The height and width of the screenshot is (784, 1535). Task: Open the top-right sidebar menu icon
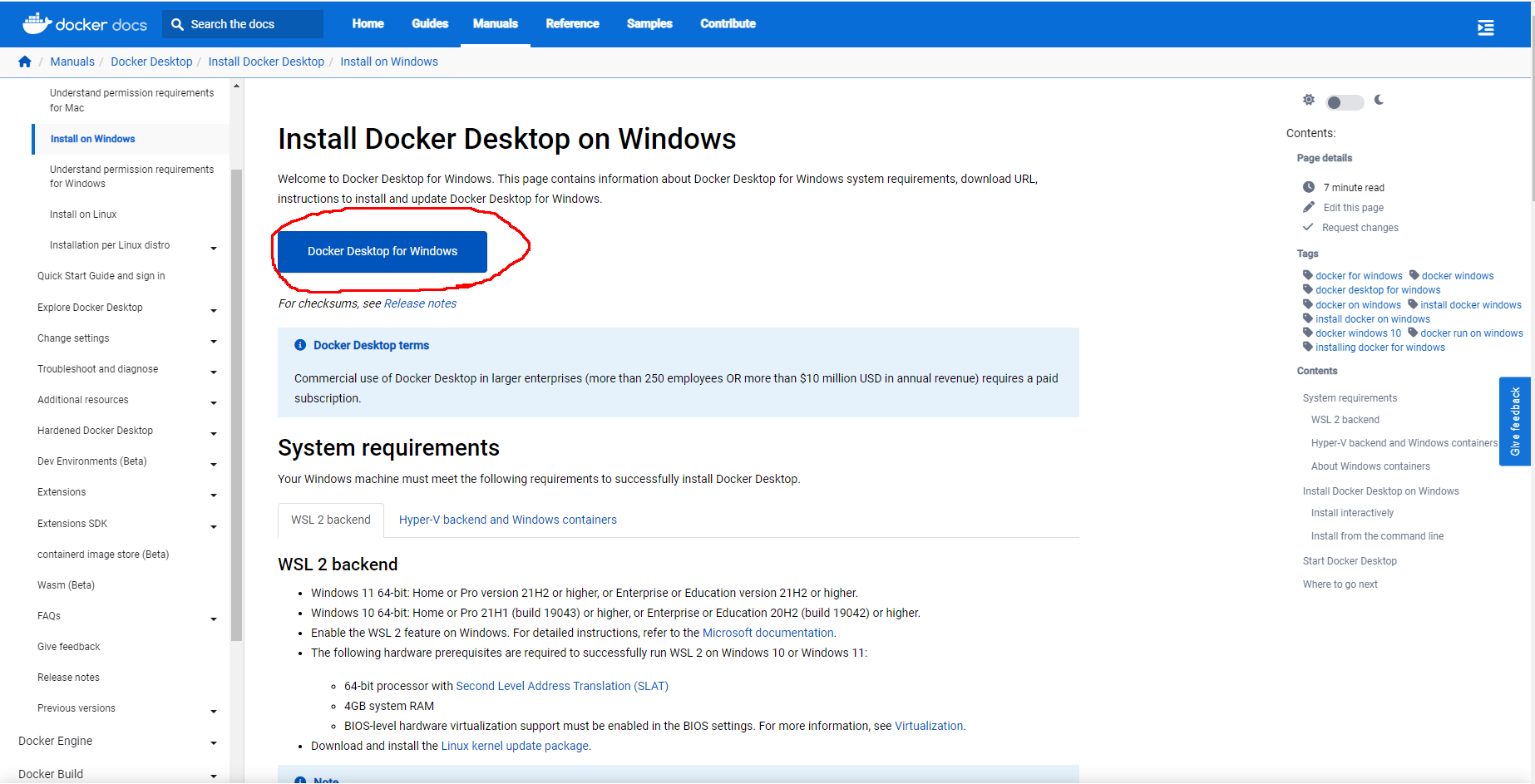point(1486,27)
